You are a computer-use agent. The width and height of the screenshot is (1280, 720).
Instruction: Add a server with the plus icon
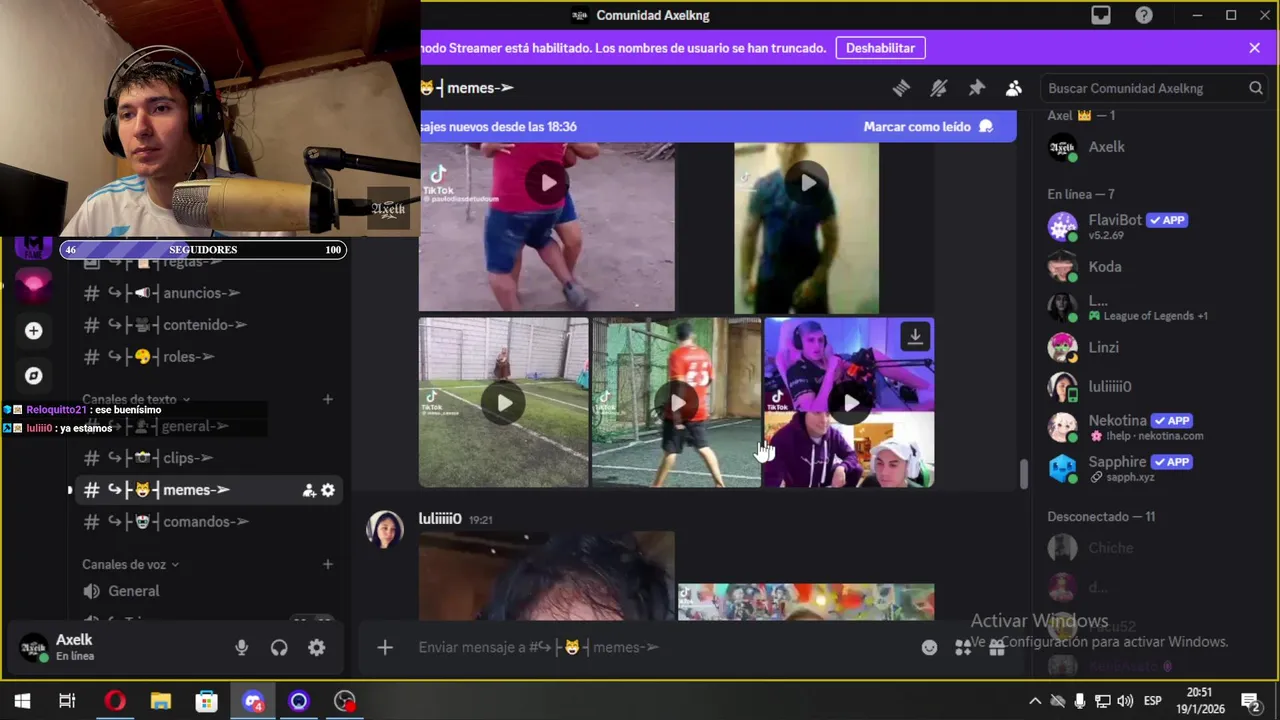[33, 331]
